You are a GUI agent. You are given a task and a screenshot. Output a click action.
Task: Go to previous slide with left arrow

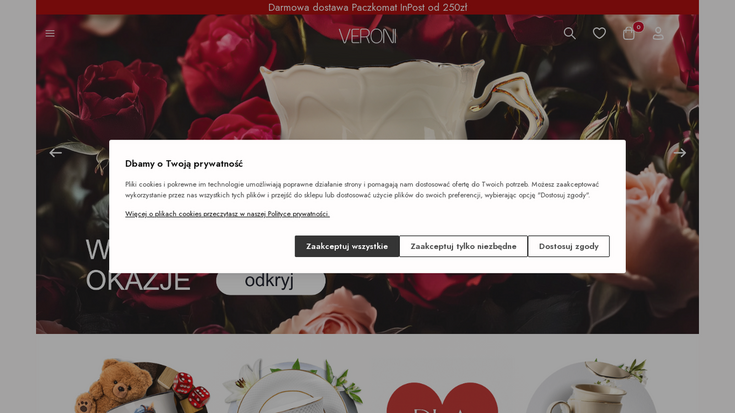coord(55,153)
